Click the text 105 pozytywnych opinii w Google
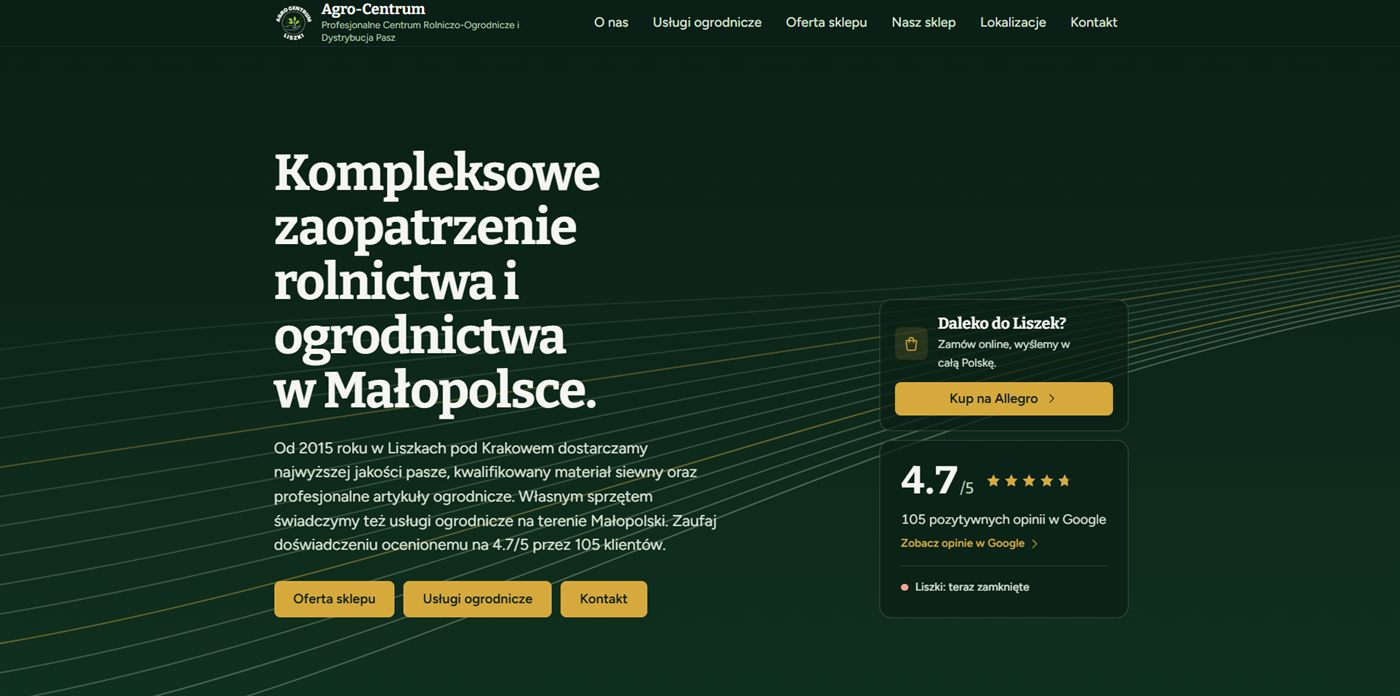The height and width of the screenshot is (696, 1400). pos(1003,520)
